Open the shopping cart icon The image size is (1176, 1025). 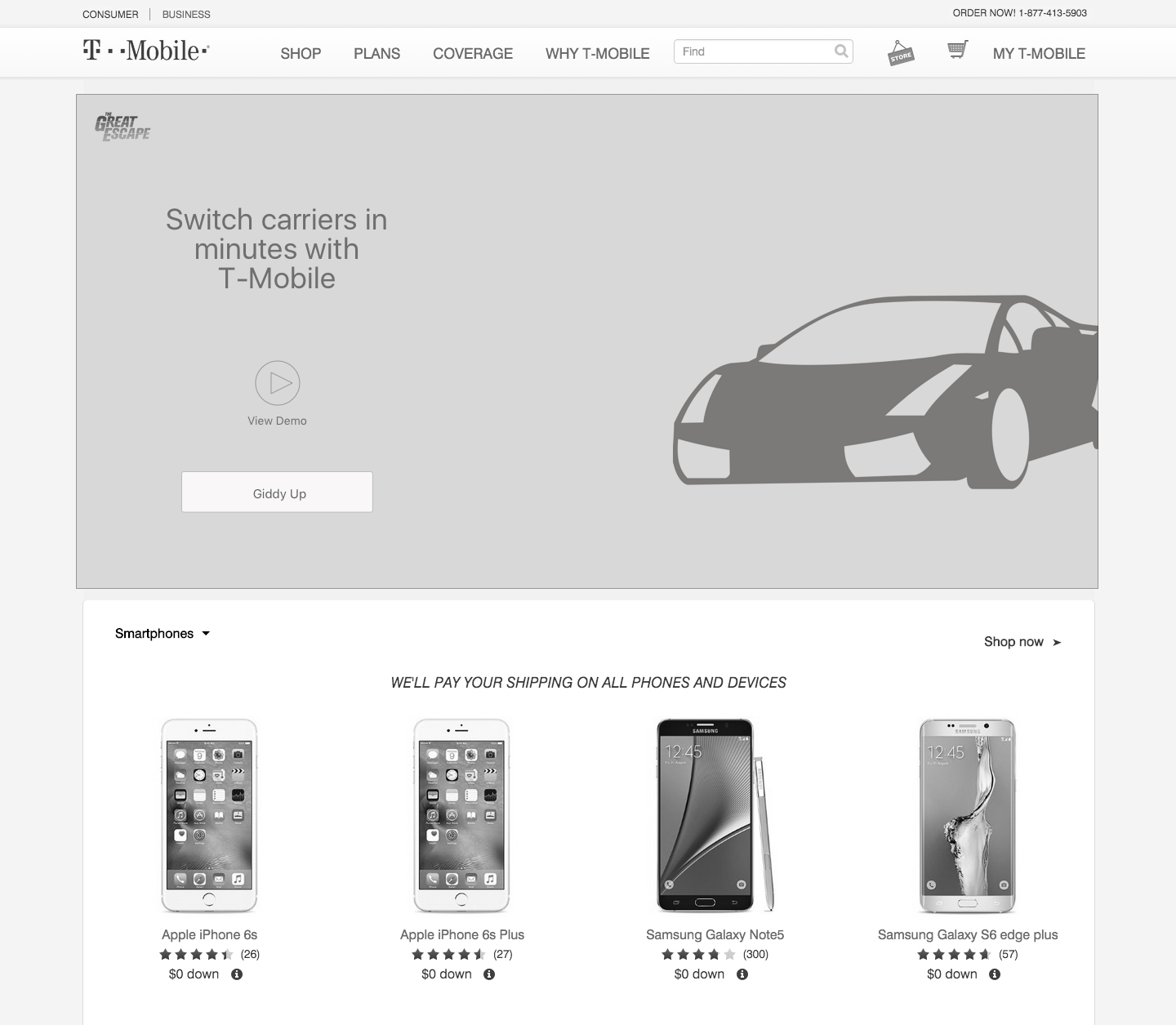tap(958, 50)
